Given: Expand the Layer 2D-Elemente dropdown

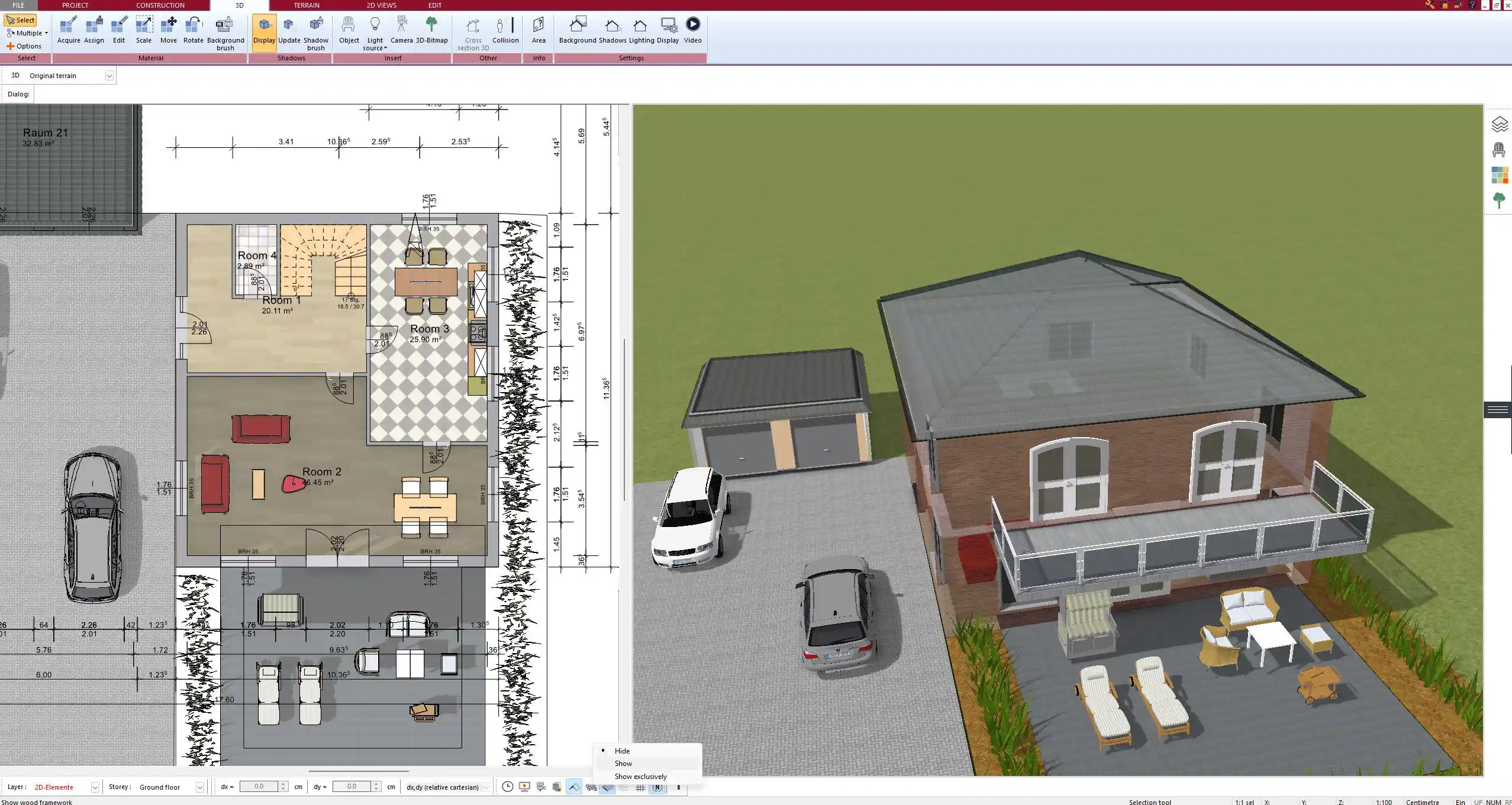Looking at the screenshot, I should (95, 787).
